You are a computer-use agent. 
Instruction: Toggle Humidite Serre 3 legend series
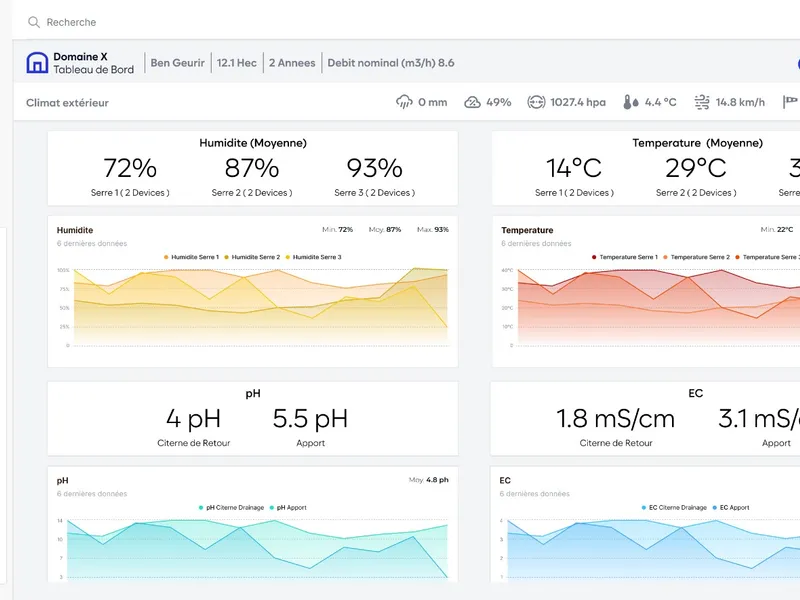point(313,257)
